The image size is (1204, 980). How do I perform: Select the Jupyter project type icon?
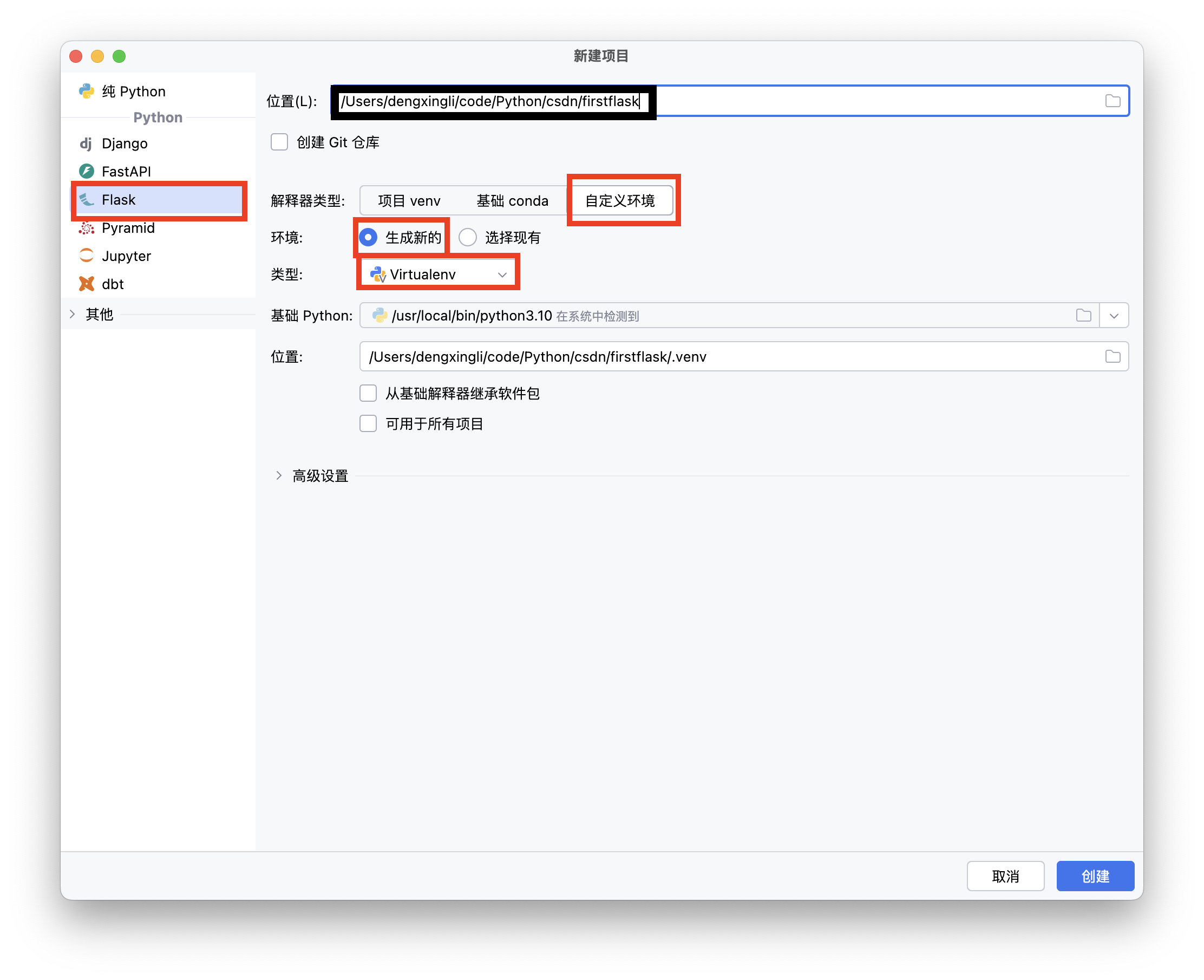point(87,256)
